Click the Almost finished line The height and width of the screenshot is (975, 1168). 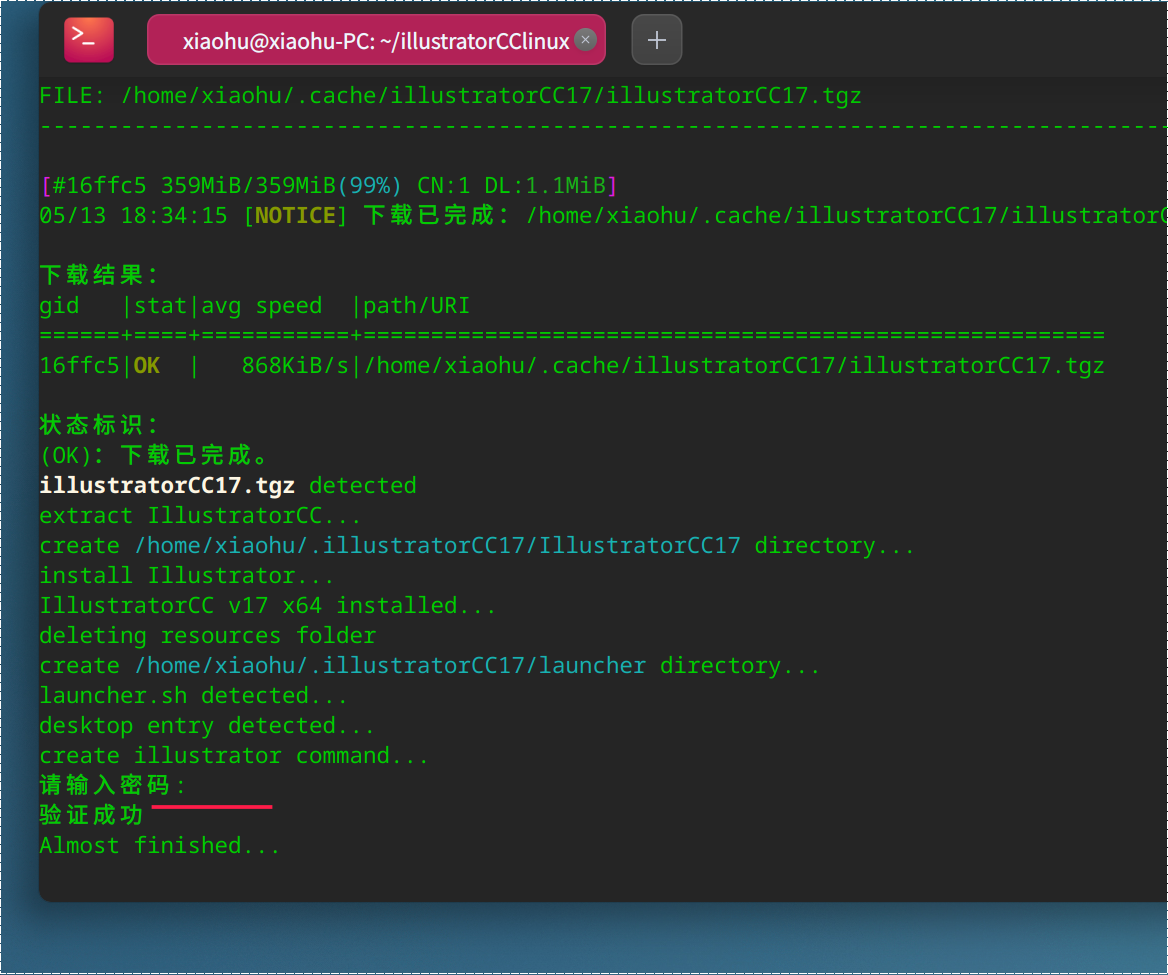click(160, 845)
